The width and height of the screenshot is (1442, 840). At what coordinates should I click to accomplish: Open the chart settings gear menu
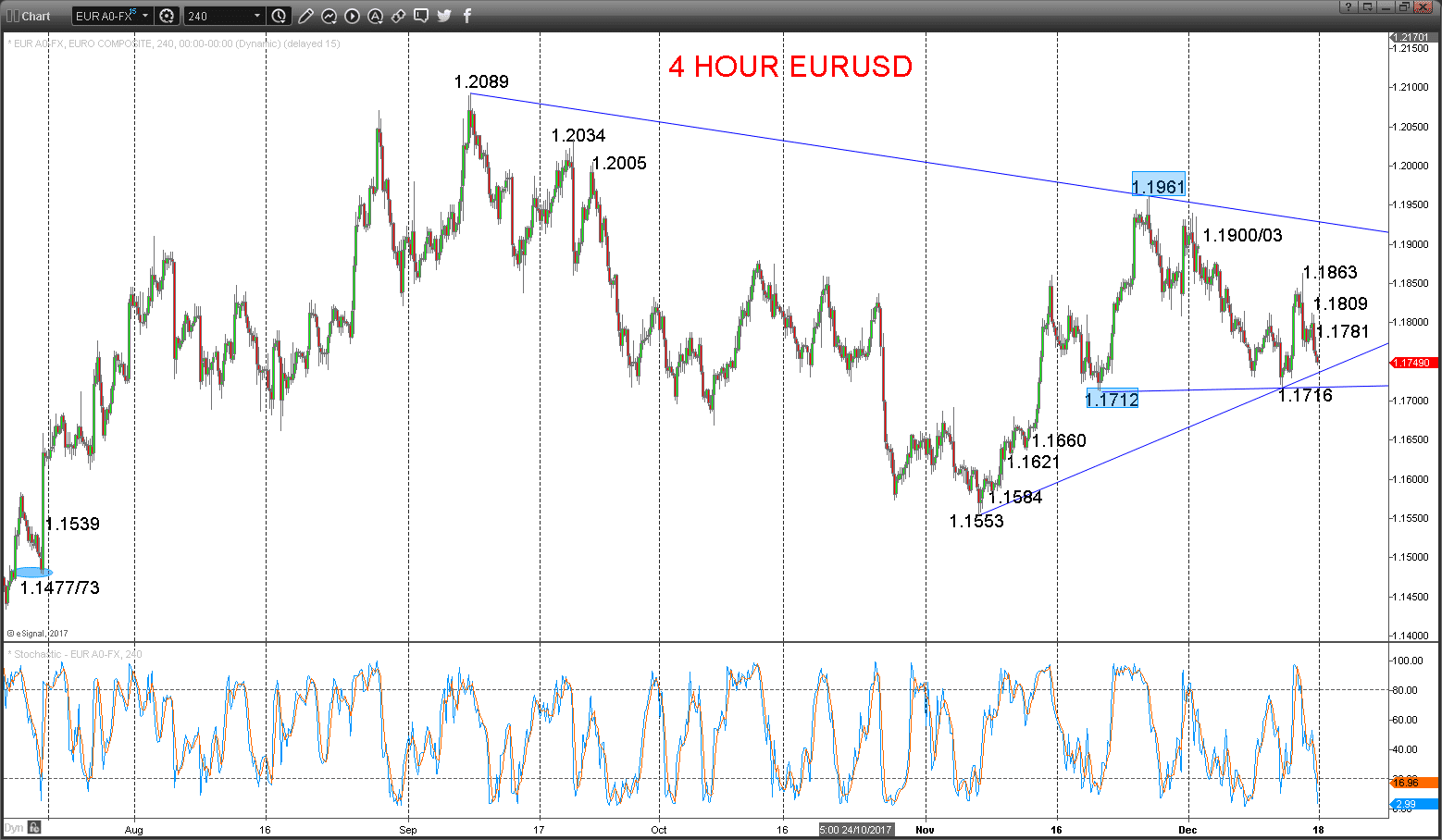pos(167,16)
